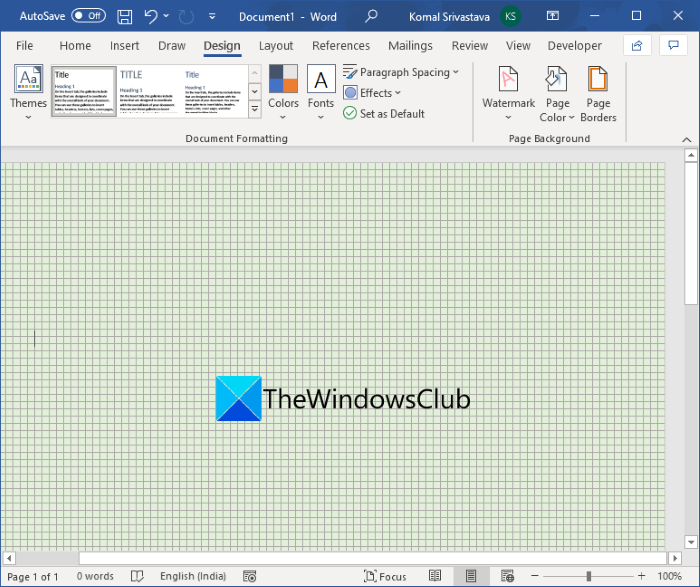Click the Redo icon in title bar
The width and height of the screenshot is (700, 587).
(x=186, y=17)
